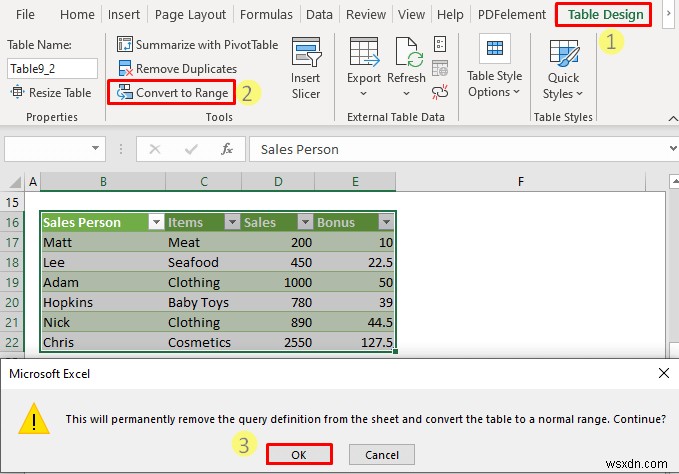Open the Bonus column filter dropdown
The image size is (679, 474).
(385, 222)
